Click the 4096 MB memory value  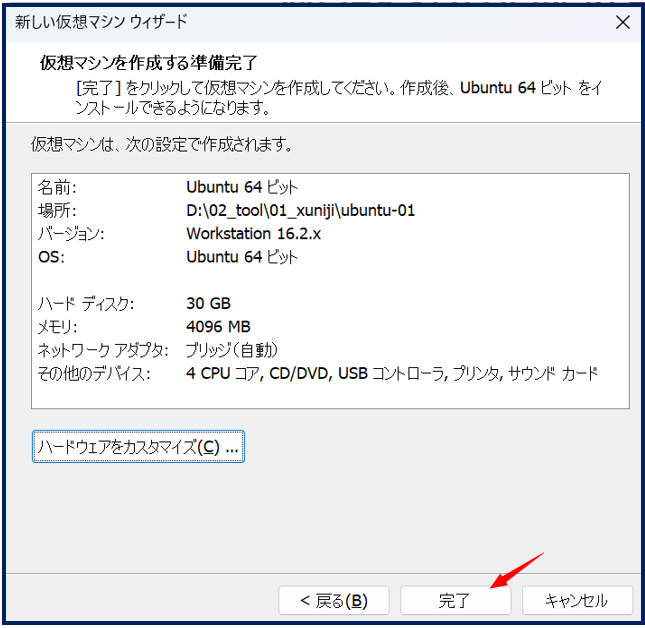218,327
